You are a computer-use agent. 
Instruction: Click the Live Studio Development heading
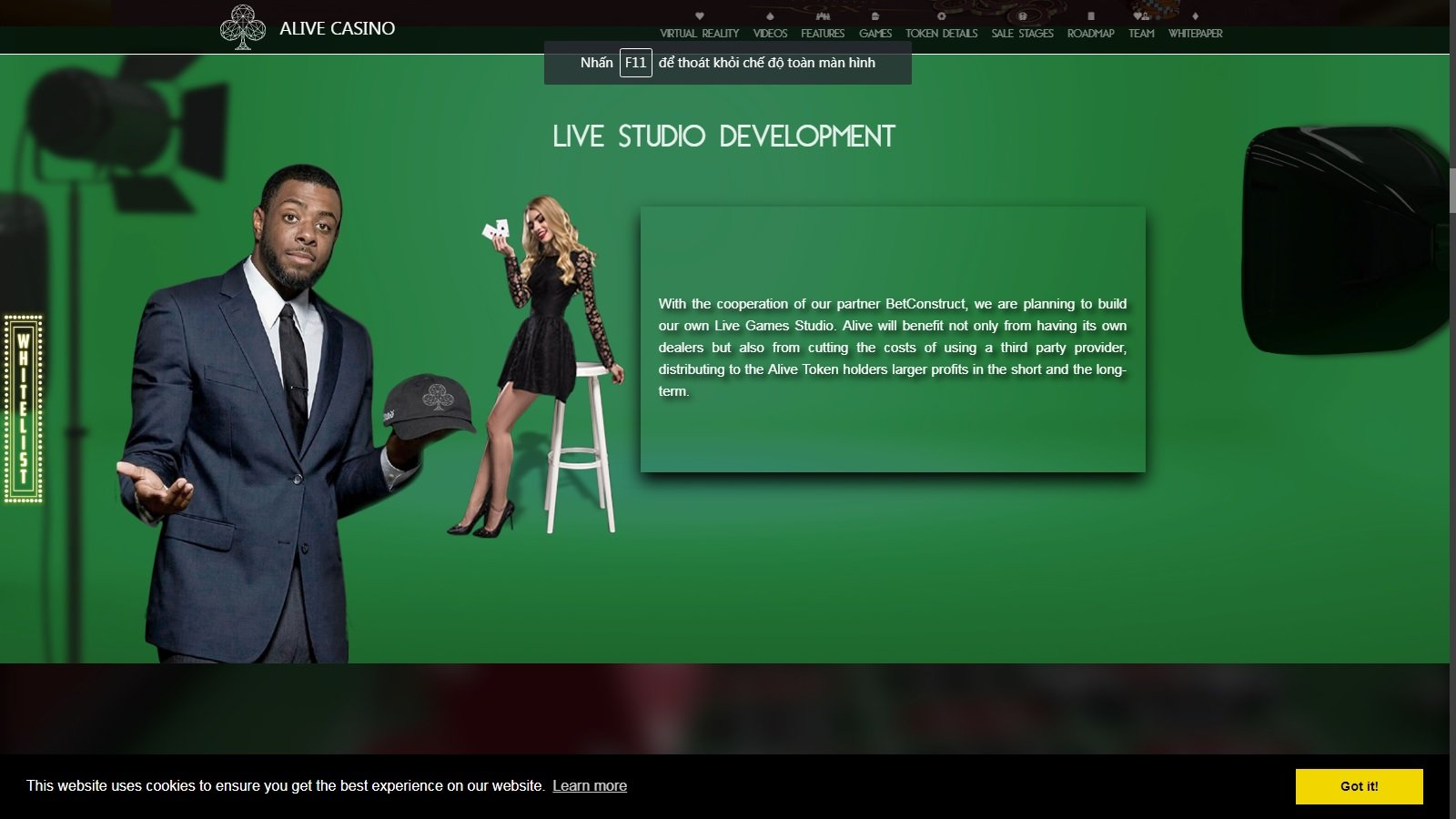tap(724, 136)
